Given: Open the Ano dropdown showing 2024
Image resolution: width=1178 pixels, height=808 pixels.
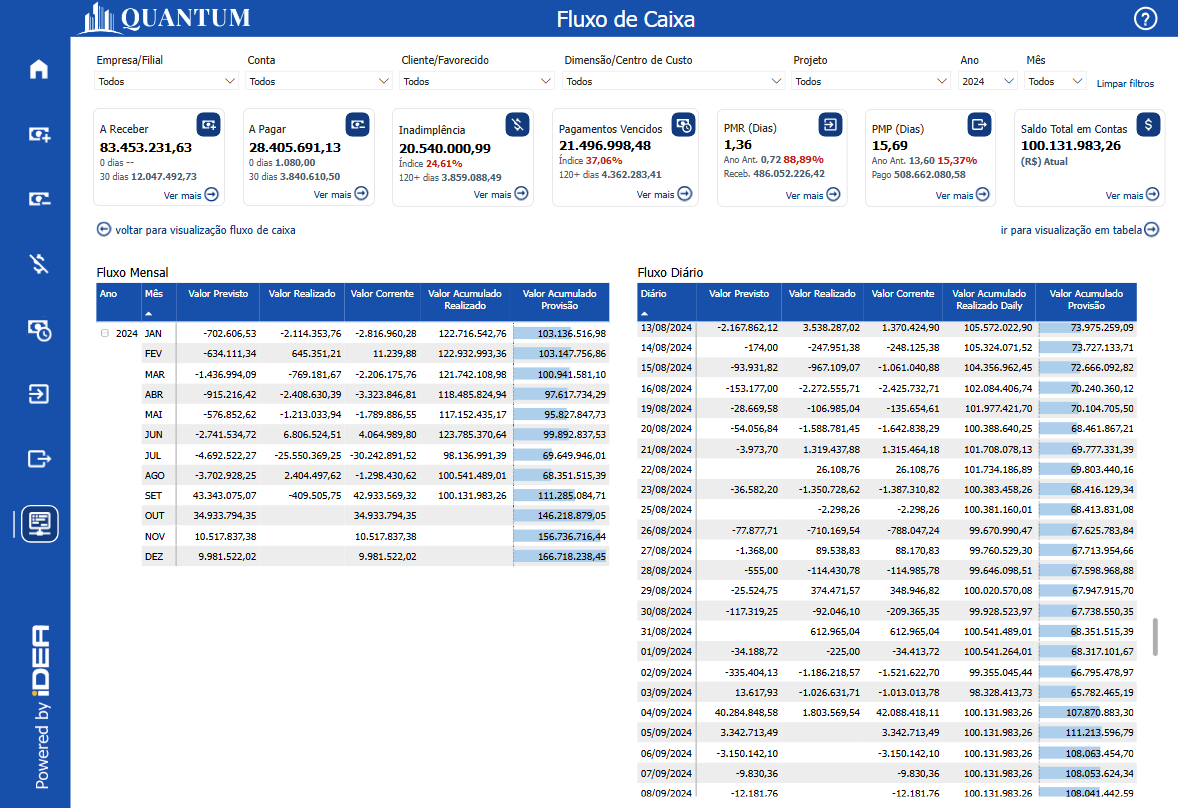Looking at the screenshot, I should 987,82.
